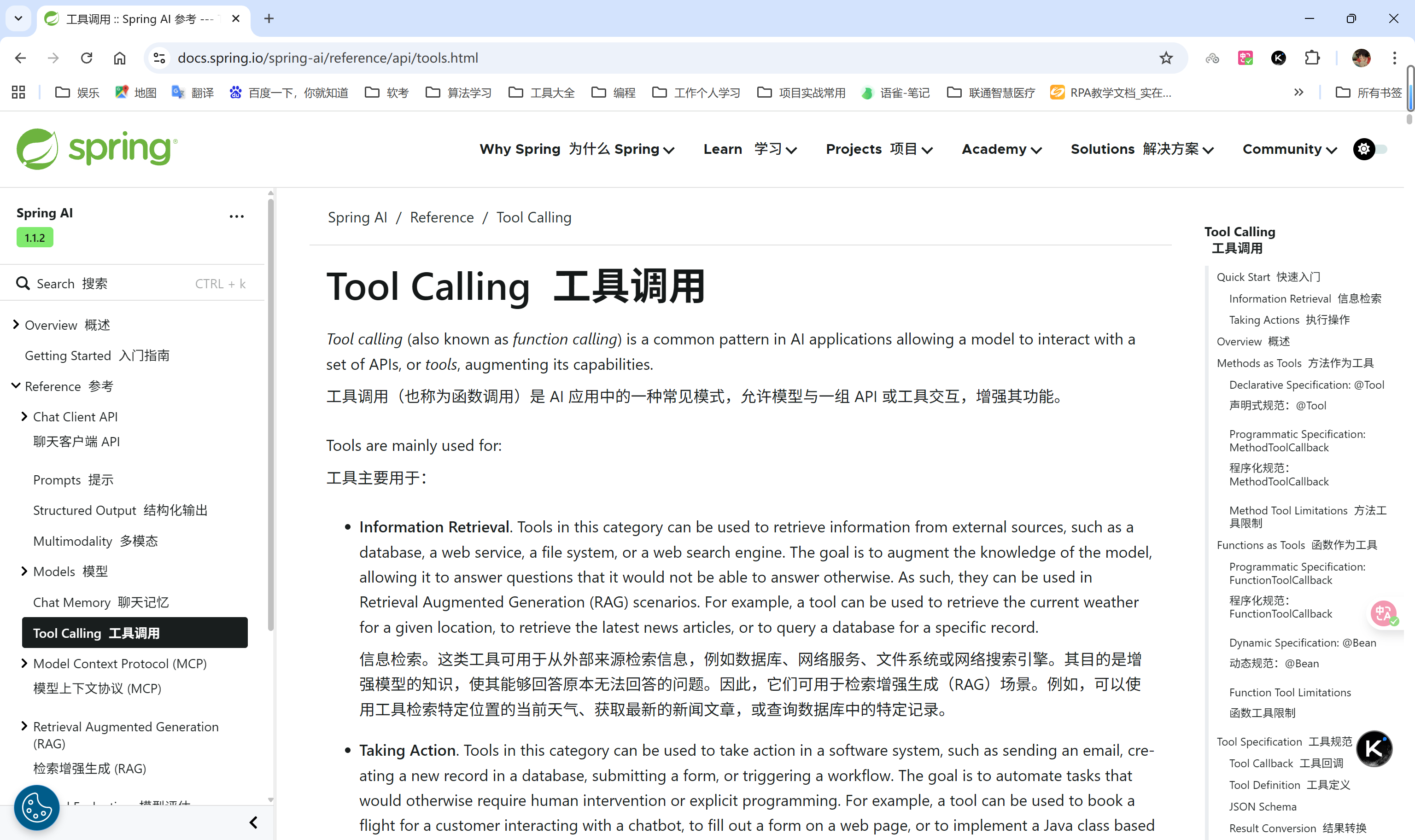Screen dimensions: 1415x840
Task: Open the browser extensions puzzle icon
Action: (x=1311, y=58)
